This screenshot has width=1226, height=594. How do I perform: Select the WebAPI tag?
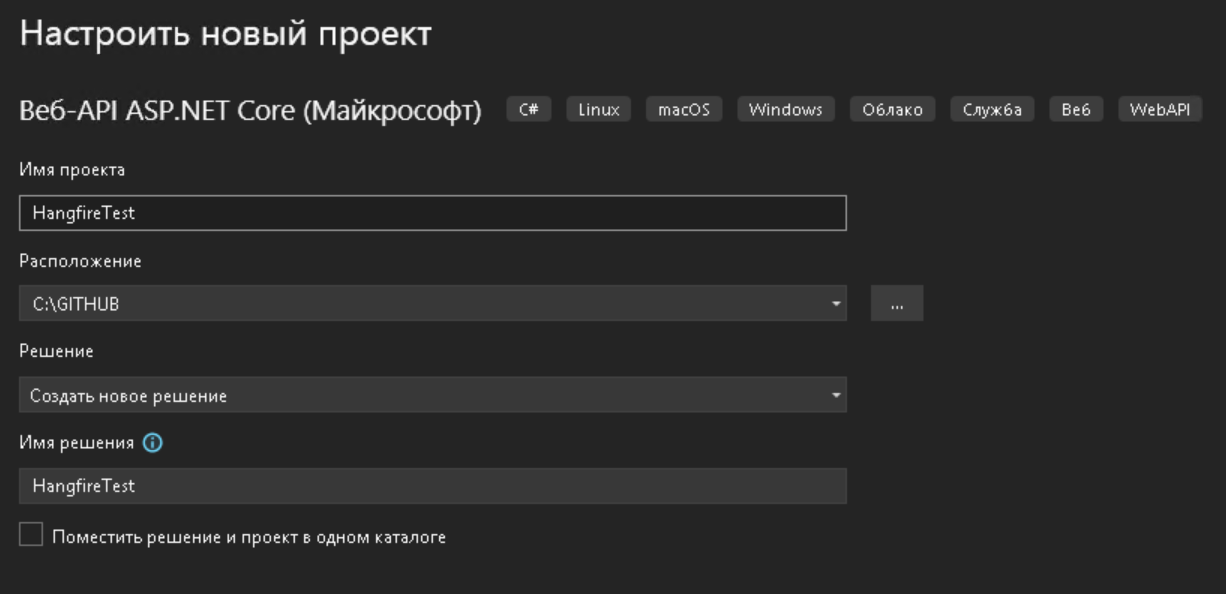(1159, 110)
